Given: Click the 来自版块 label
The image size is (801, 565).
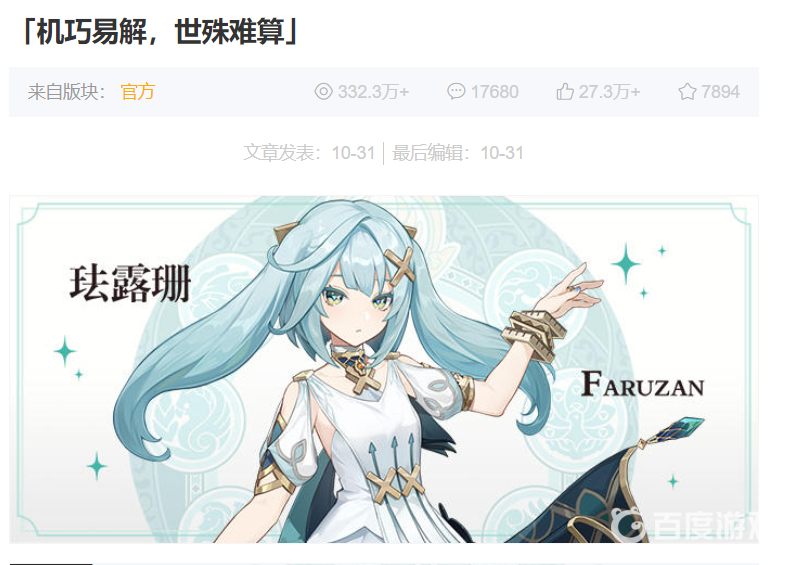Looking at the screenshot, I should (66, 92).
